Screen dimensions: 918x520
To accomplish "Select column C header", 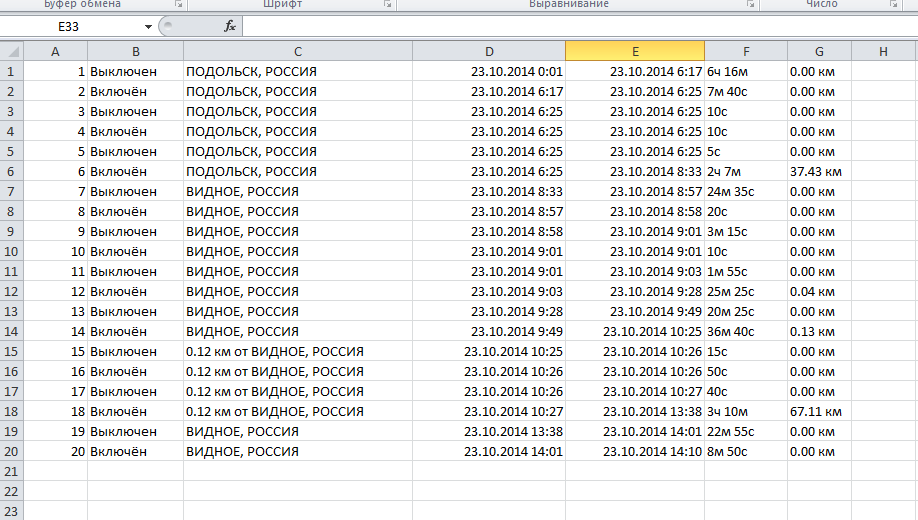I will click(x=298, y=52).
